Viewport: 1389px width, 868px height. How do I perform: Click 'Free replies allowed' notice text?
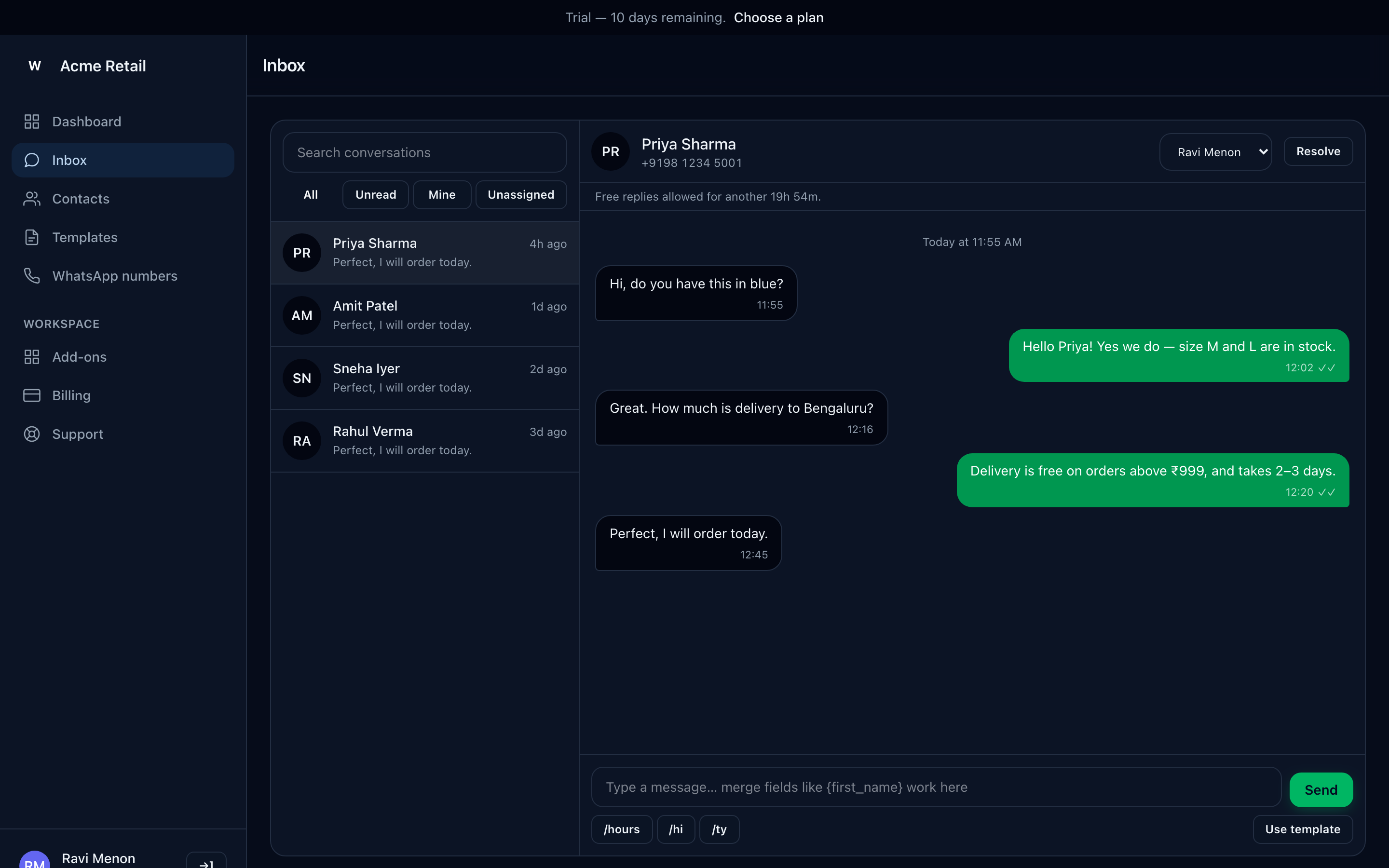[x=708, y=196]
